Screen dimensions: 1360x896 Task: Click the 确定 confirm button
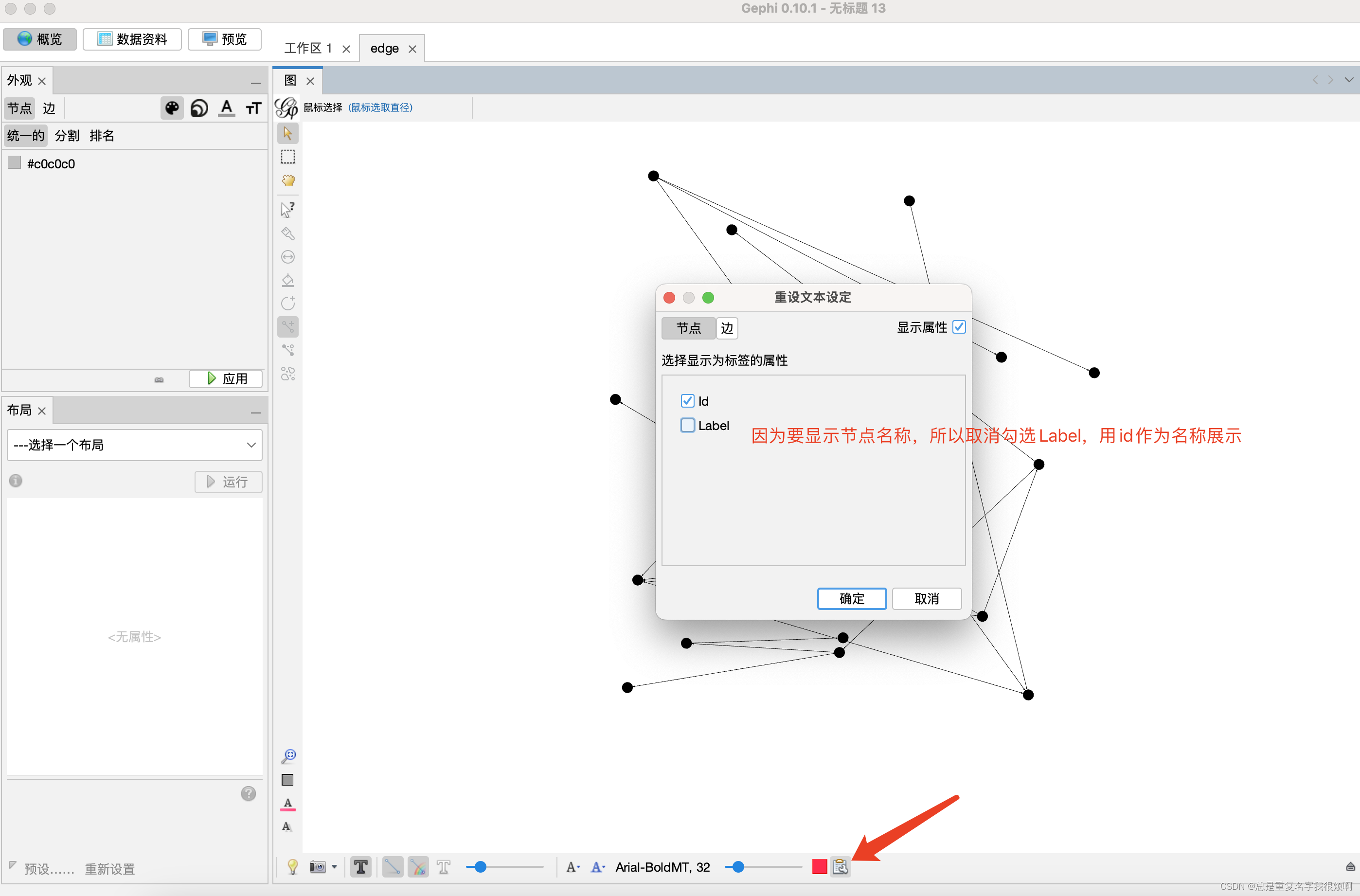point(851,598)
